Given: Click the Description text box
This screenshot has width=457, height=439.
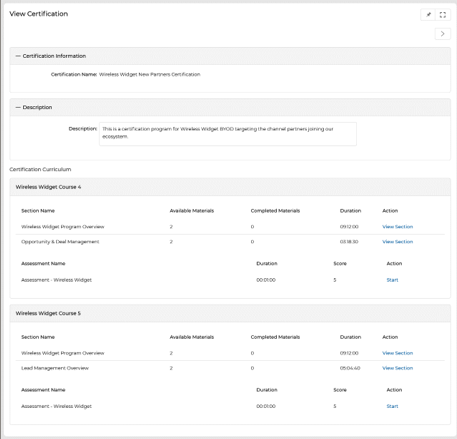Looking at the screenshot, I should (x=228, y=134).
